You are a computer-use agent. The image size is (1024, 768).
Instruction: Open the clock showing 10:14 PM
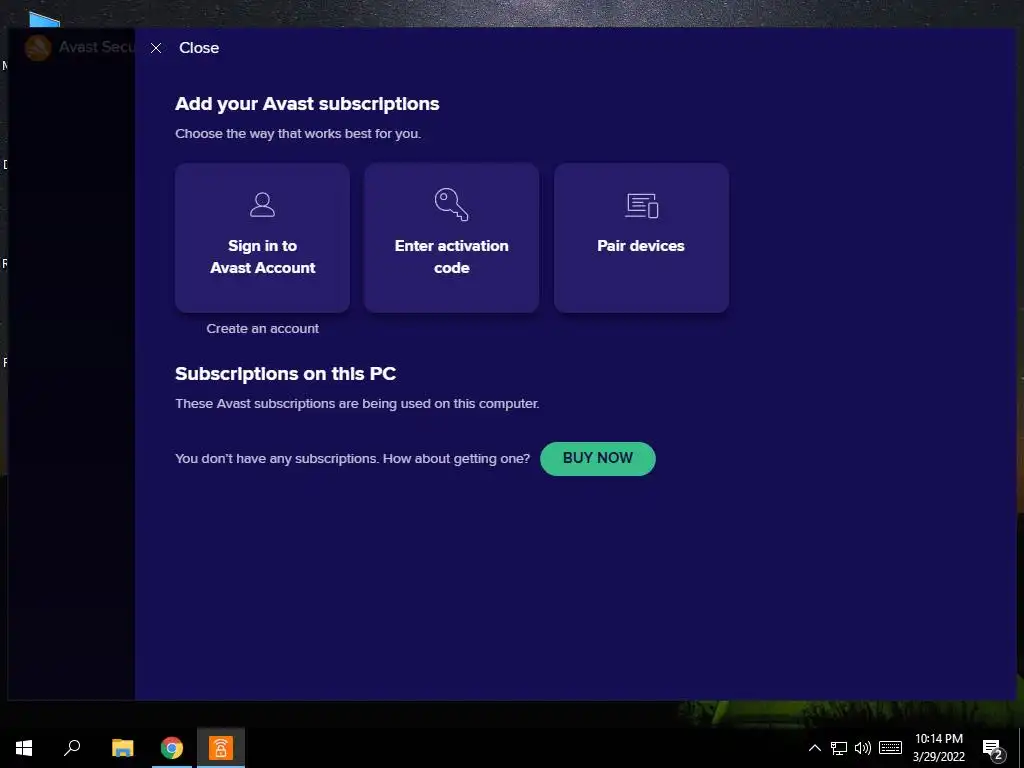pyautogui.click(x=938, y=748)
